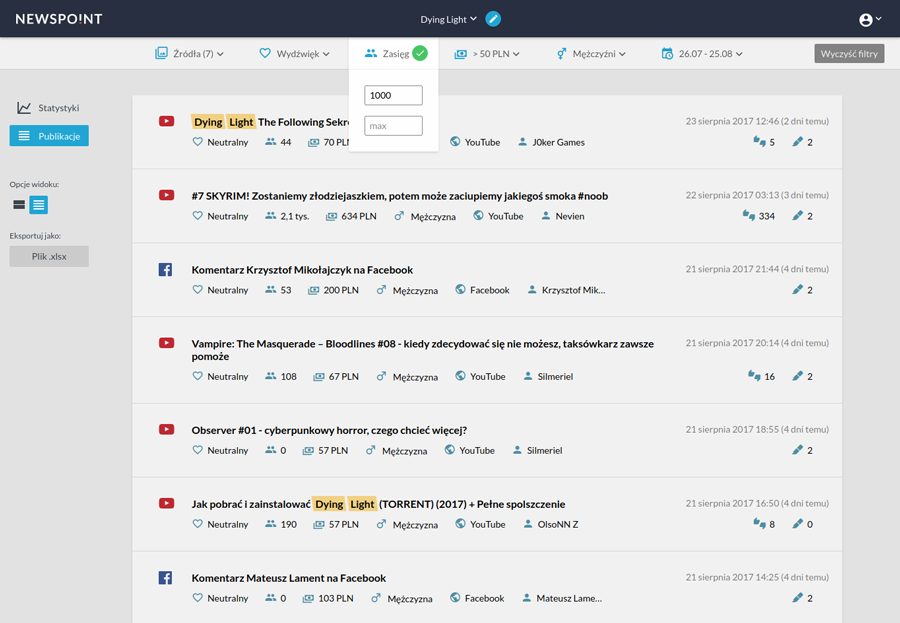
Task: Click the Wyczyść filtry button
Action: (849, 53)
